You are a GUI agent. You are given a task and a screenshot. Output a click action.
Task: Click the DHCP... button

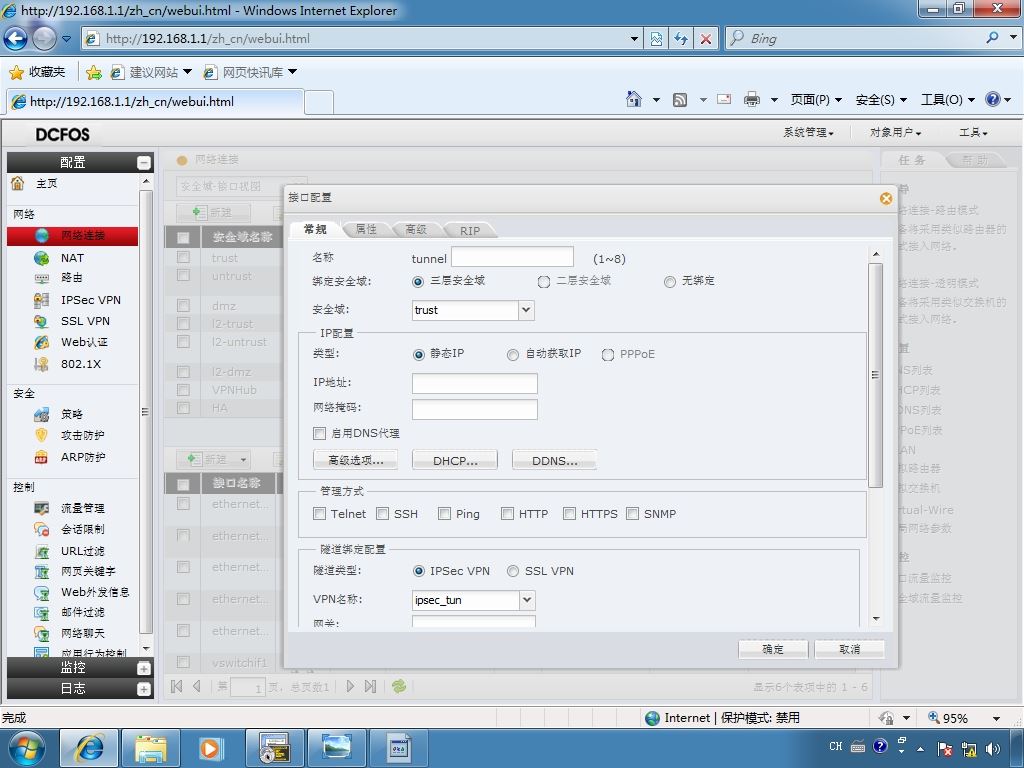(x=455, y=460)
